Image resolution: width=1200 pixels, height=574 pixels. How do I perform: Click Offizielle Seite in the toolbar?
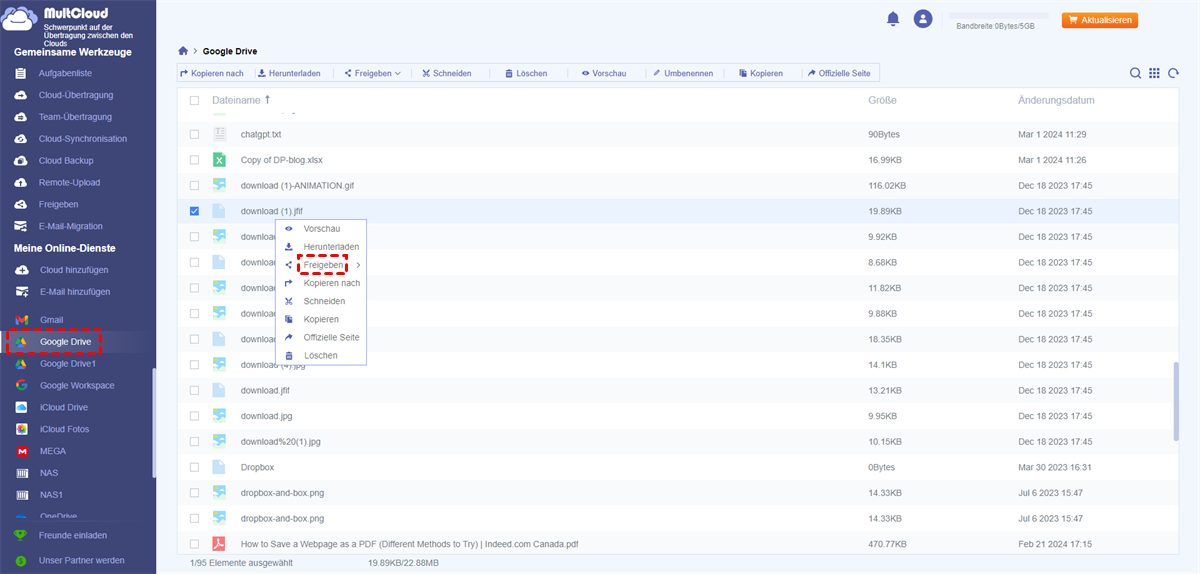click(839, 73)
